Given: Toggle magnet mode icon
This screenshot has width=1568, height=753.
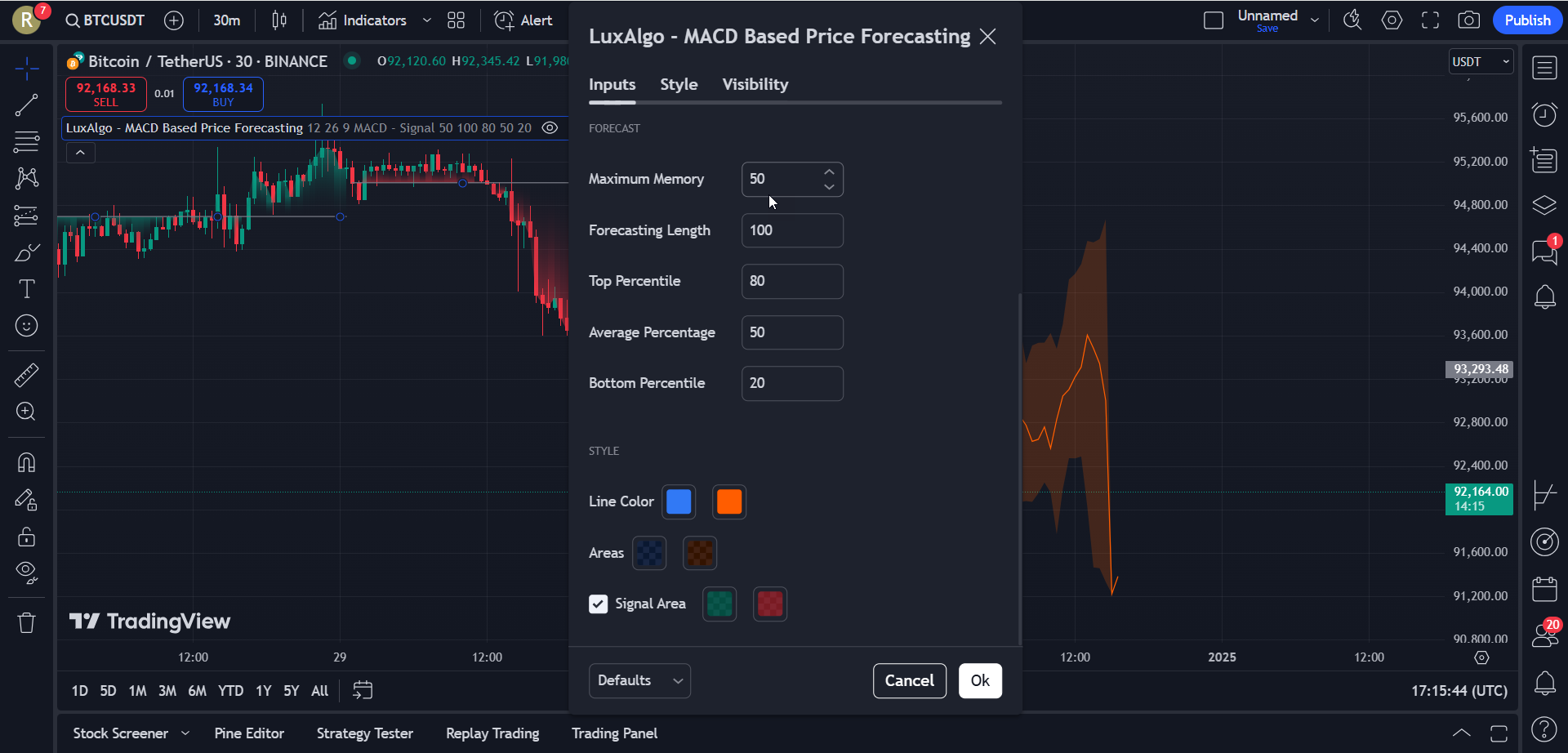Looking at the screenshot, I should click(26, 462).
